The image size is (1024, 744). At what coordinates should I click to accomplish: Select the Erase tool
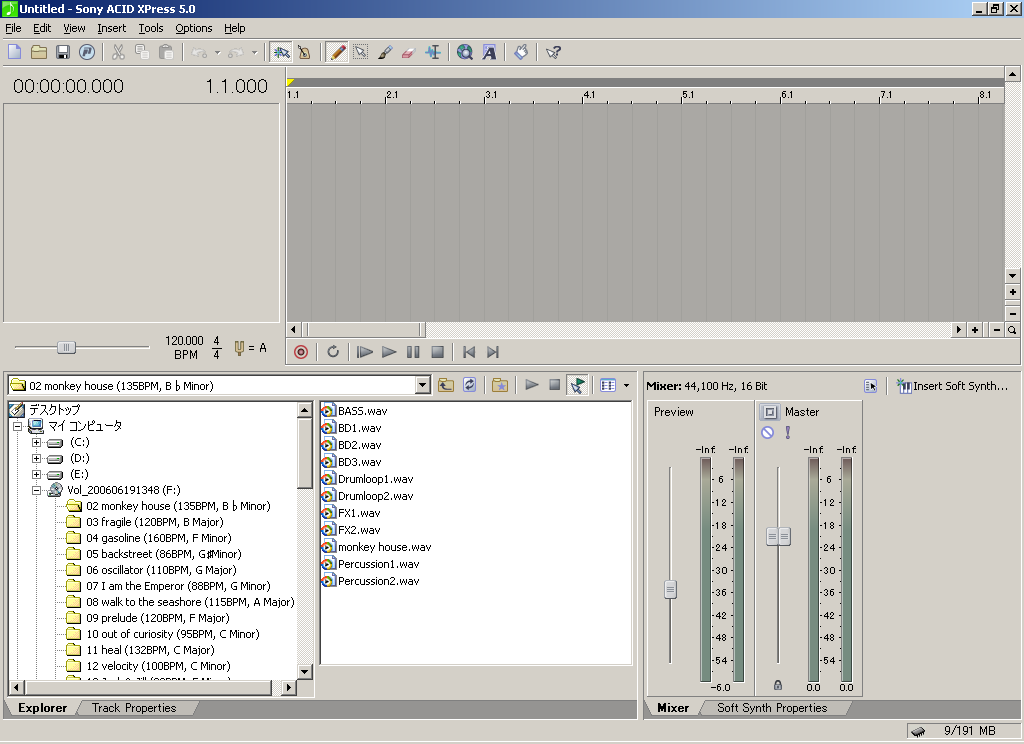click(x=408, y=52)
